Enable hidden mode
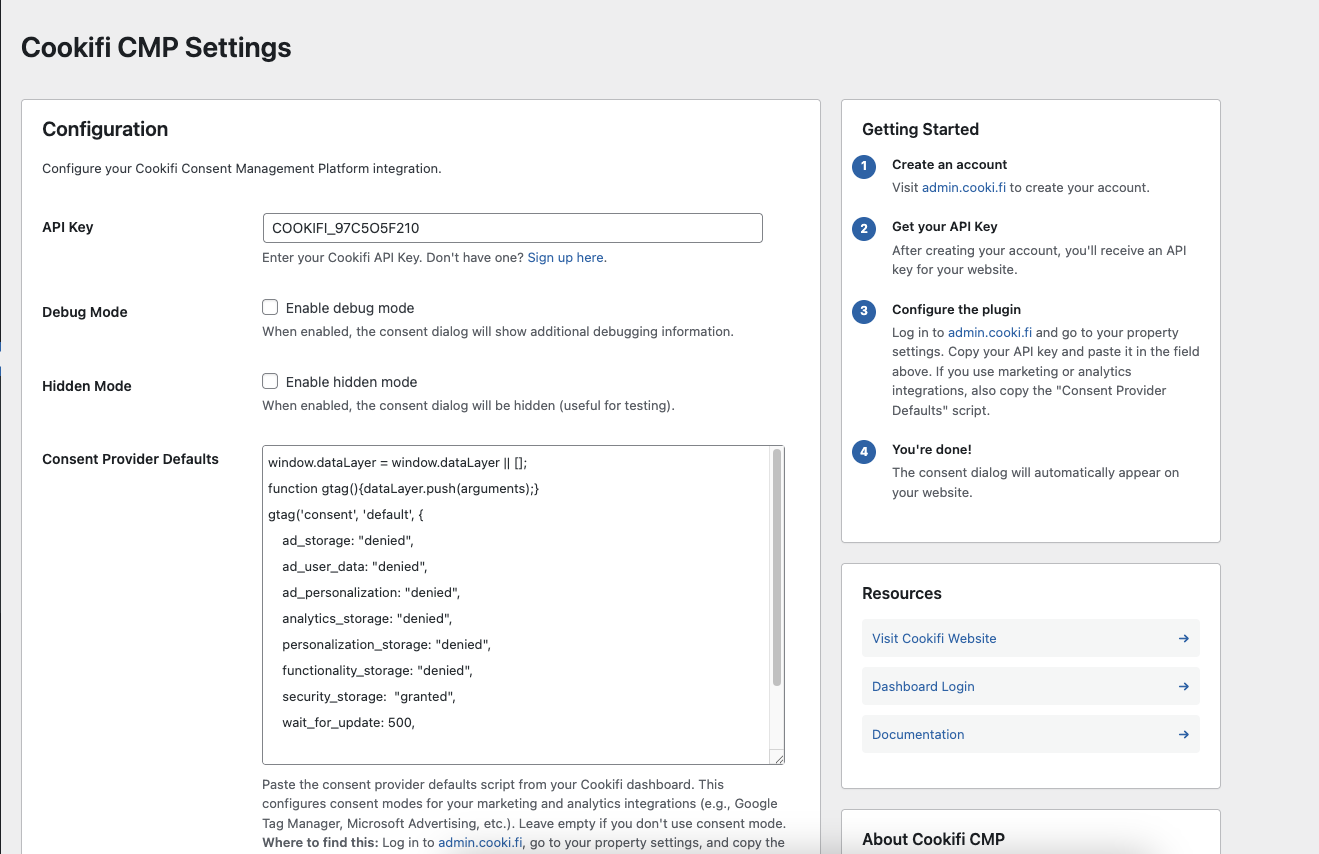The height and width of the screenshot is (854, 1319). tap(270, 381)
